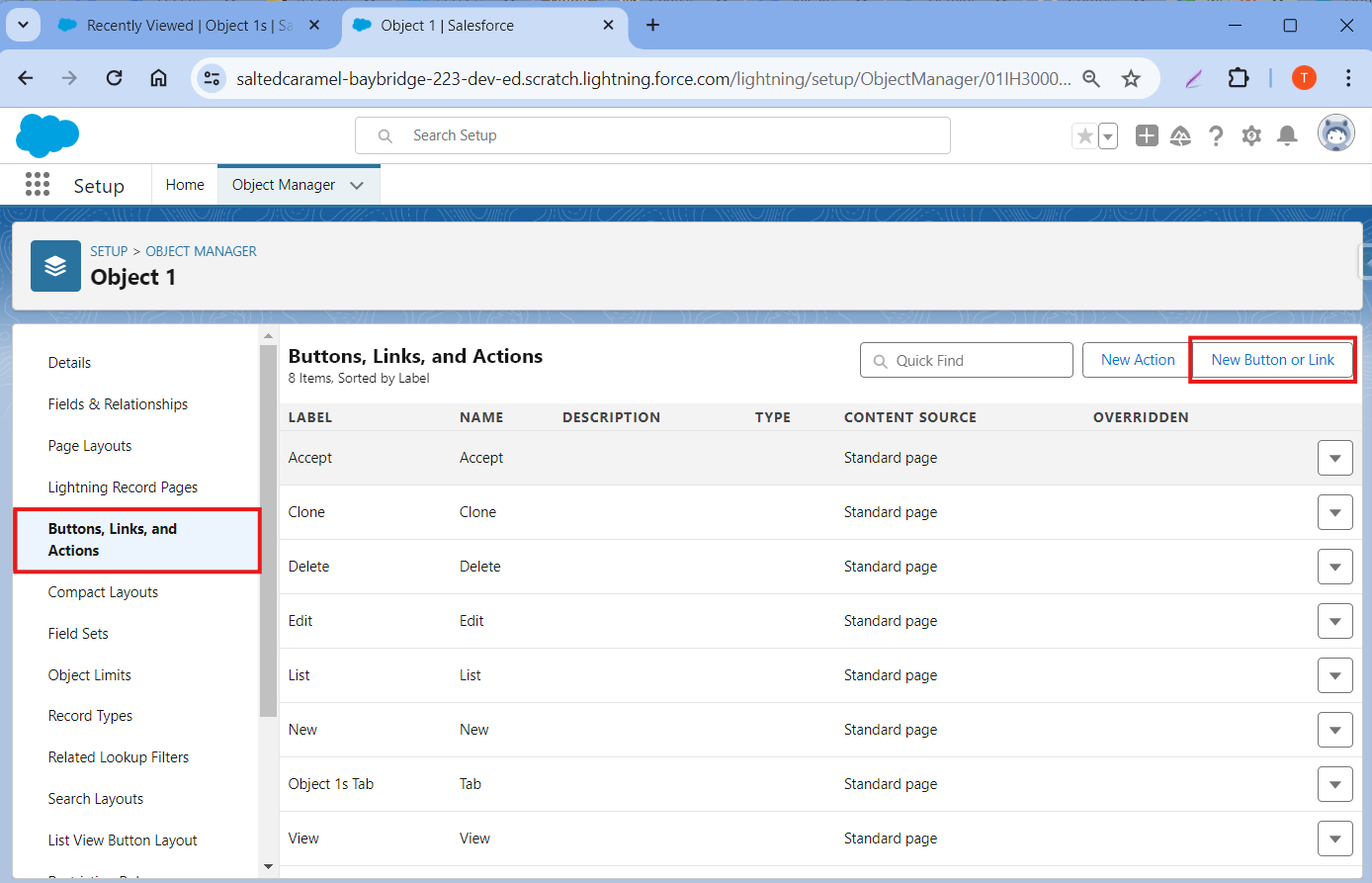Click the Quick Find box

pos(967,360)
